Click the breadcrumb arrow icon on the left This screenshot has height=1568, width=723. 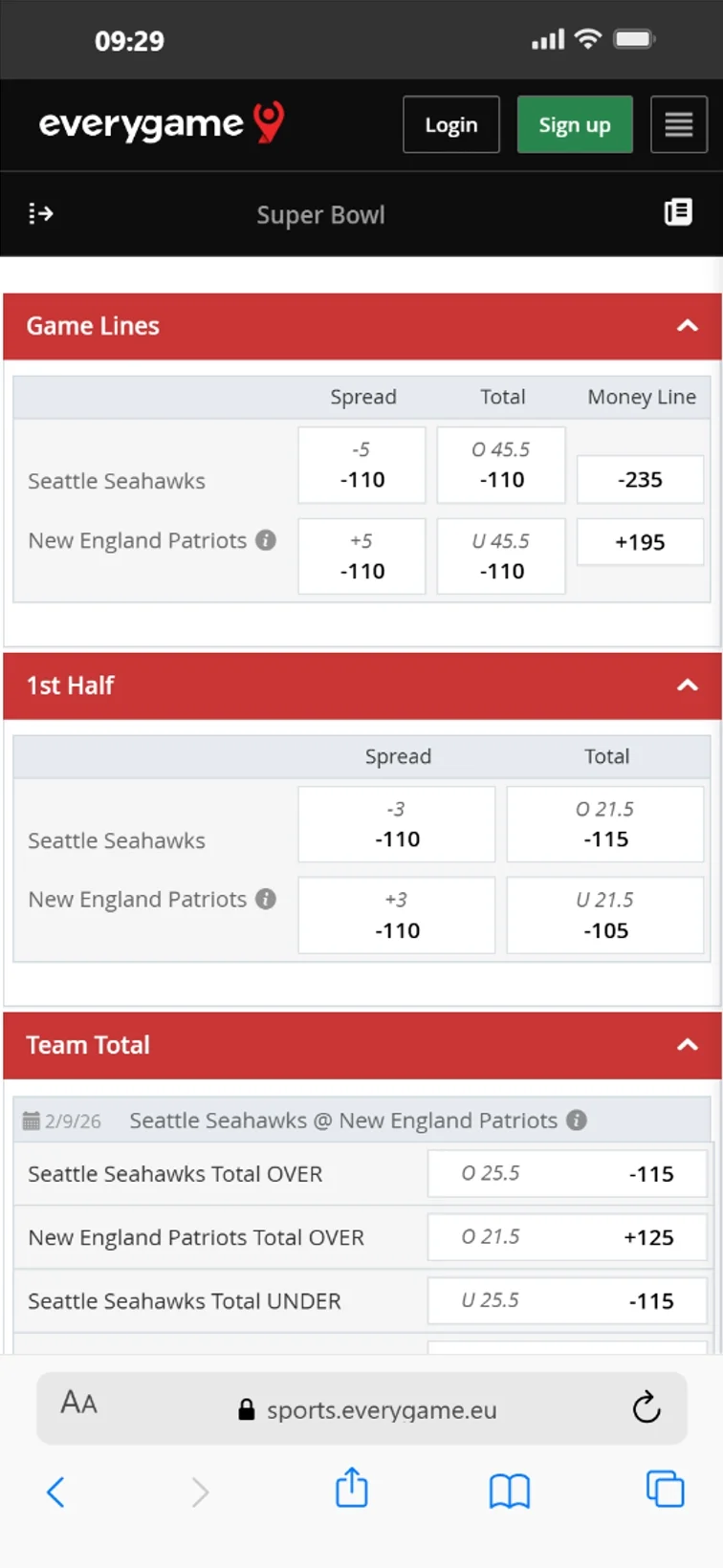40,213
